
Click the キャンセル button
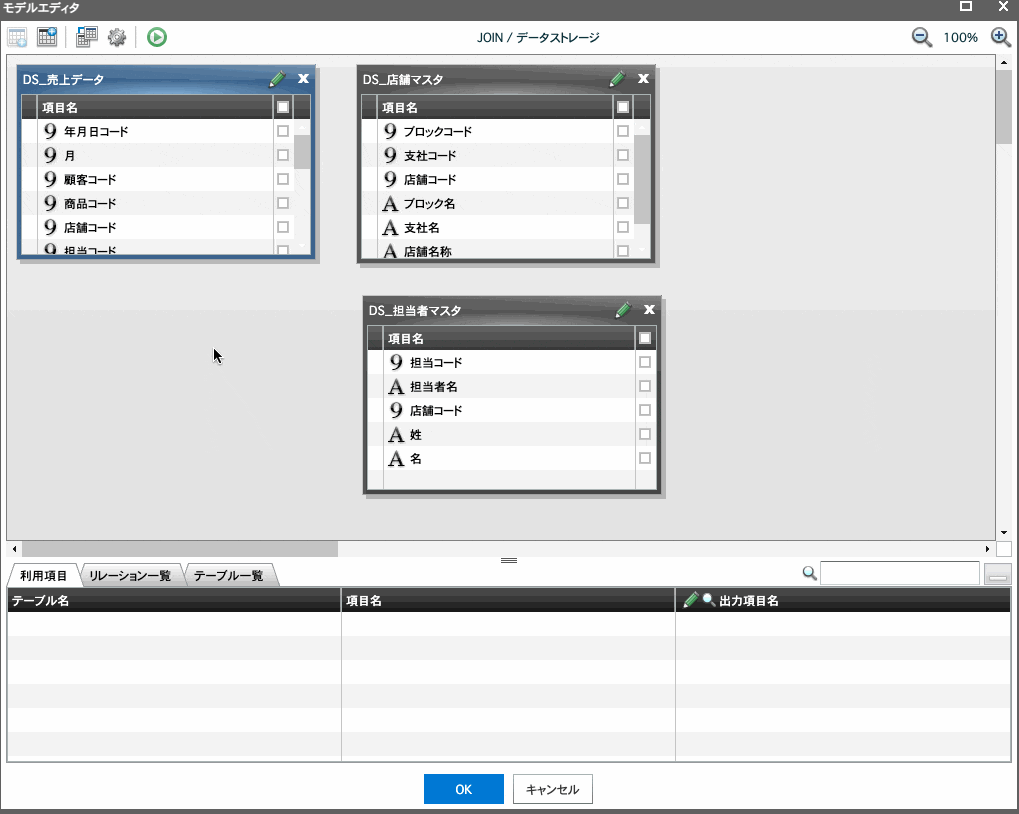click(x=552, y=789)
